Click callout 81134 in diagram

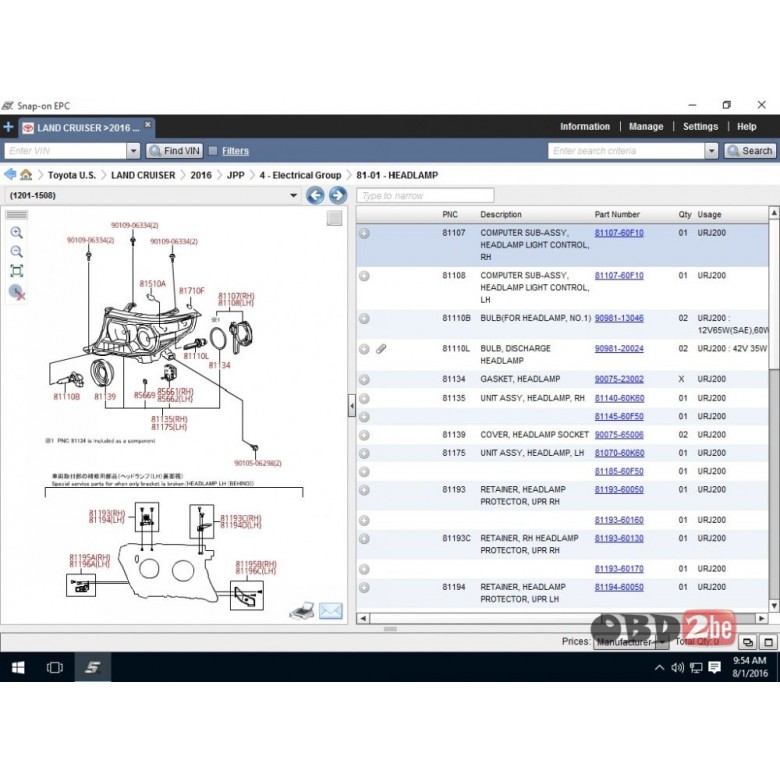[x=219, y=365]
